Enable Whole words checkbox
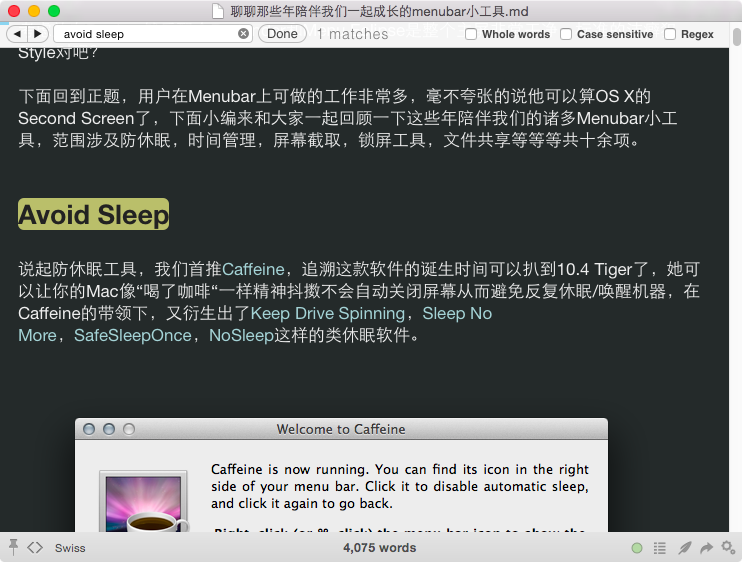Image resolution: width=742 pixels, height=562 pixels. pyautogui.click(x=471, y=34)
